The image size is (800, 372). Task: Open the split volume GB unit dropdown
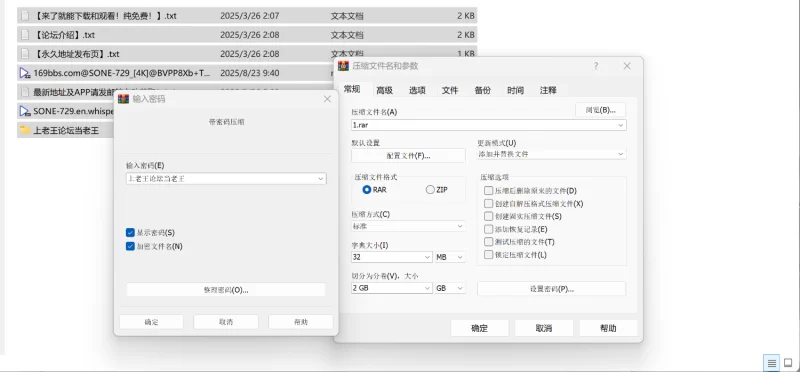pos(460,288)
